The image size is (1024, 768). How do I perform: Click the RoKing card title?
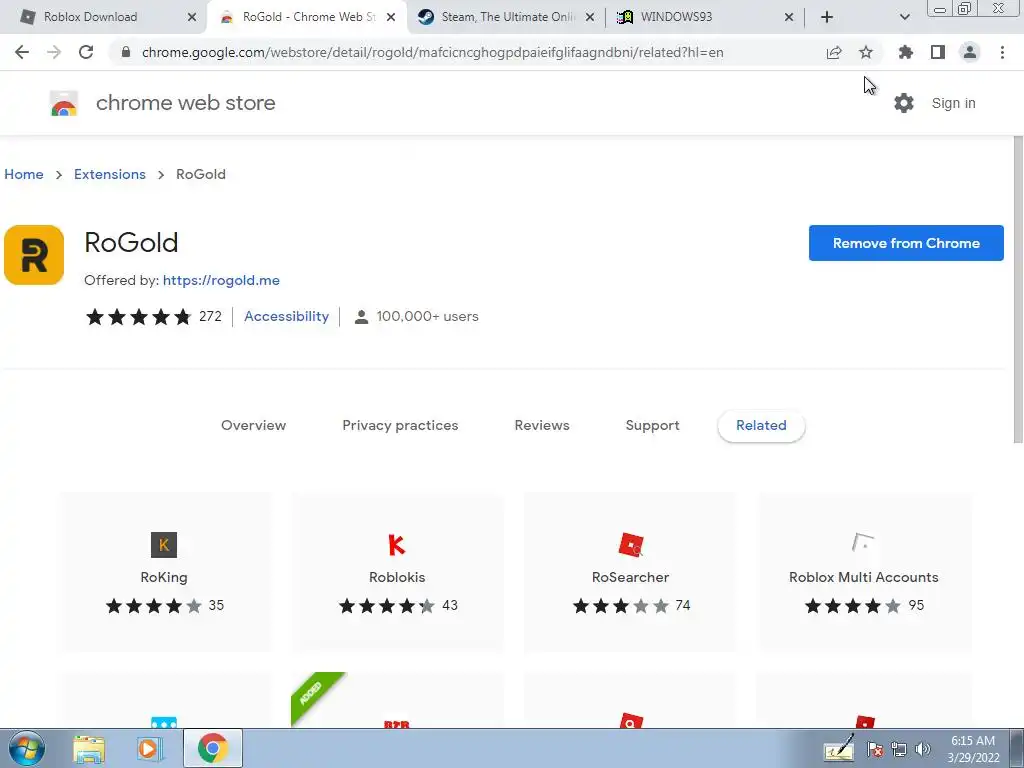coord(164,577)
